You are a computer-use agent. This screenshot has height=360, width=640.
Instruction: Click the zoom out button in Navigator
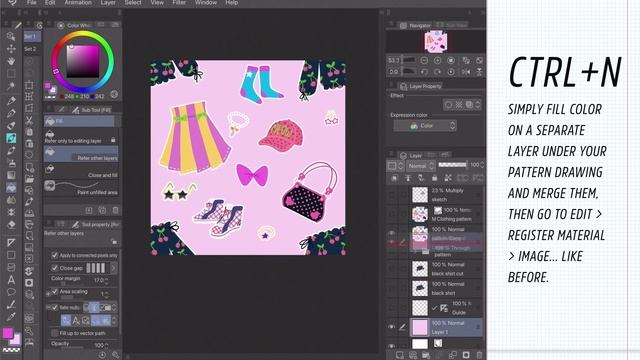pyautogui.click(x=424, y=60)
